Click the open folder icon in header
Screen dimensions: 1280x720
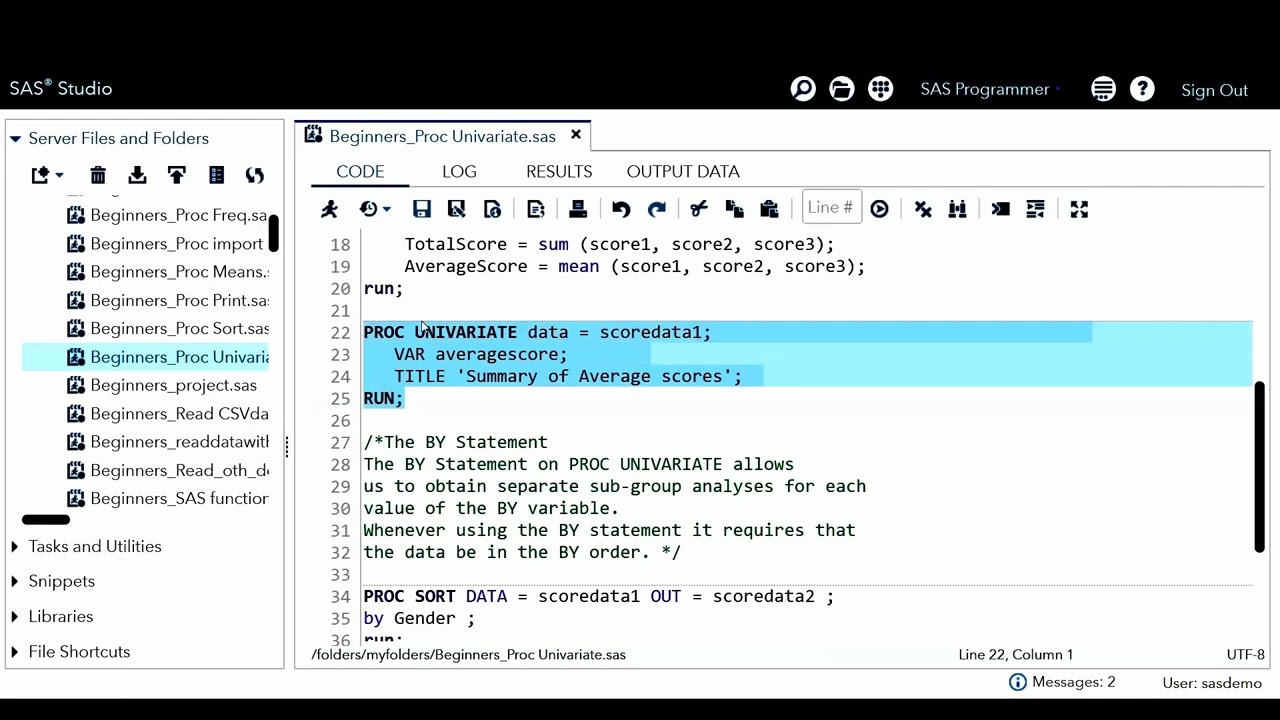click(x=842, y=89)
